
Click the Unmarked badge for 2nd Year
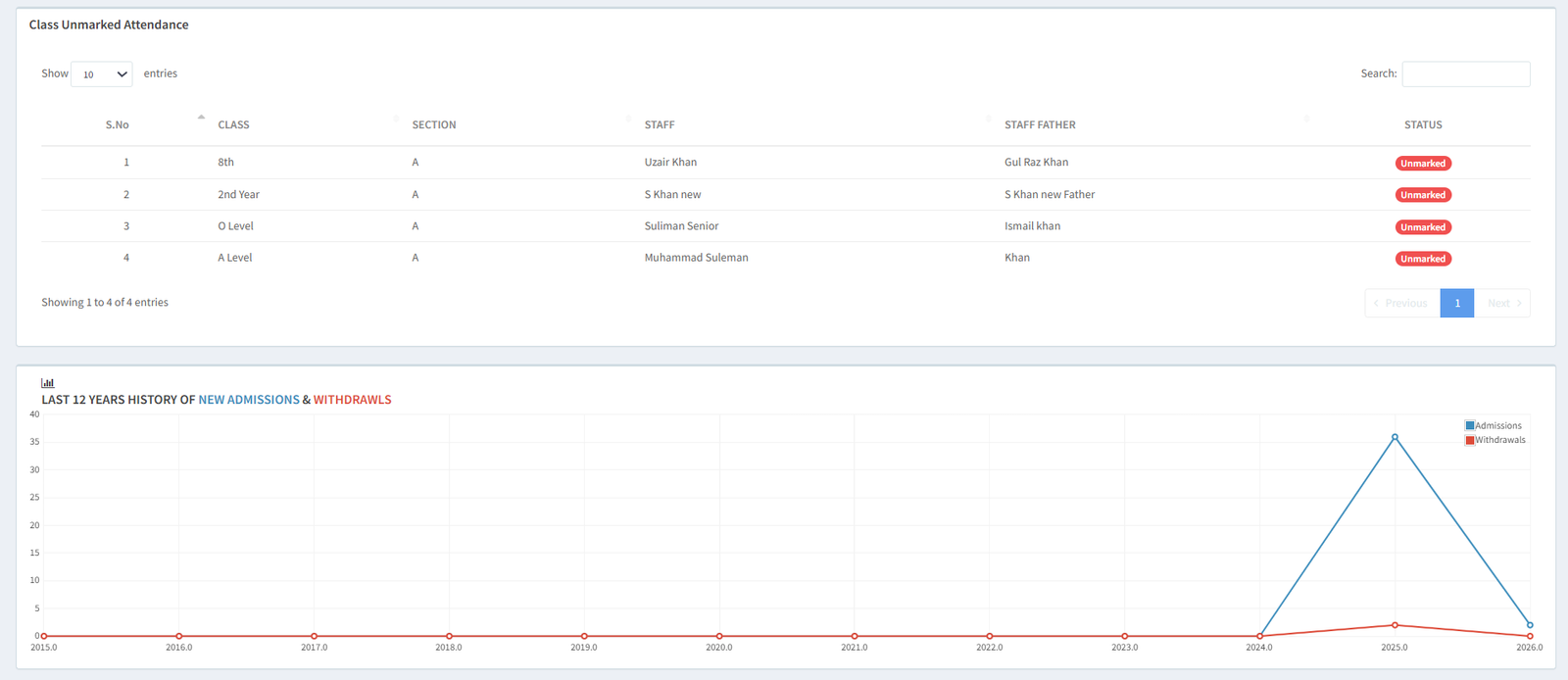1423,195
